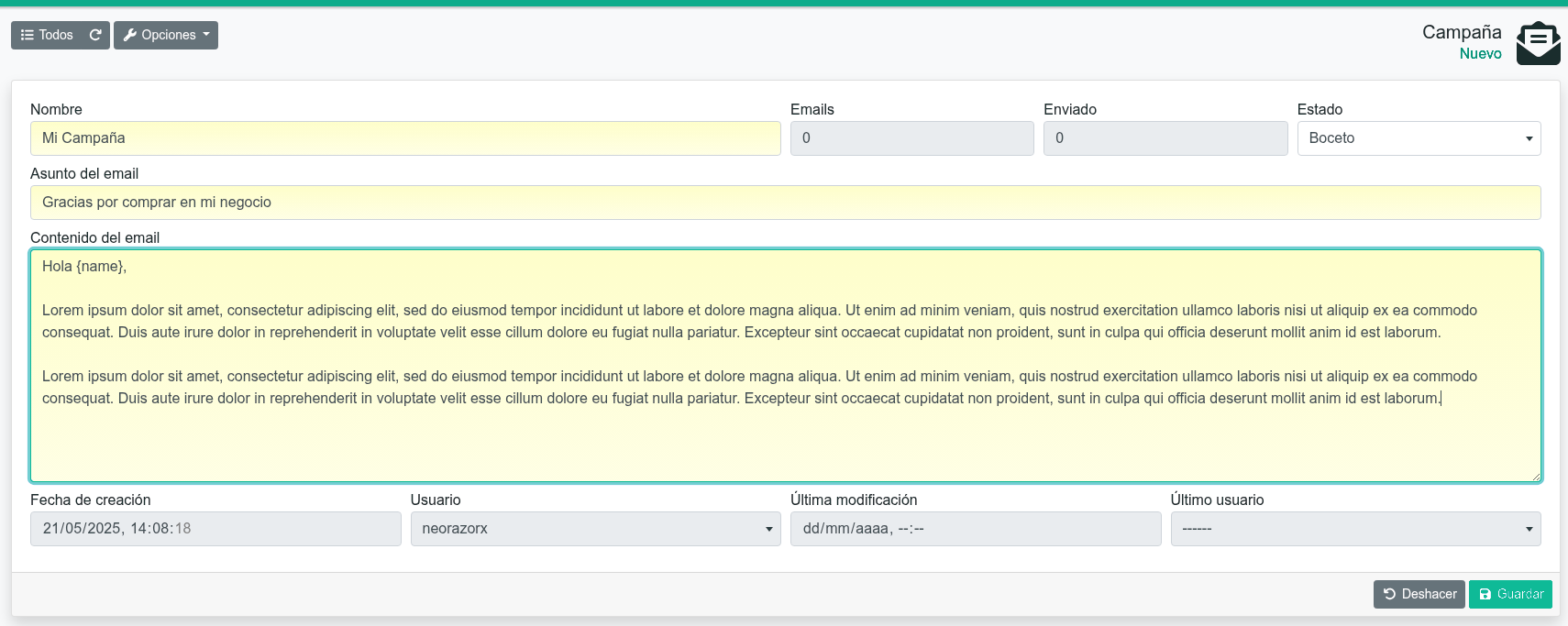Click the Nombre field with Mi Campaña
The image size is (1568, 626).
405,138
